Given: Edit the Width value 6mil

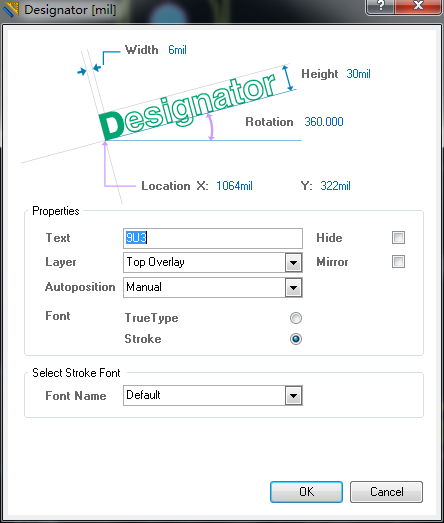Looking at the screenshot, I should [177, 50].
